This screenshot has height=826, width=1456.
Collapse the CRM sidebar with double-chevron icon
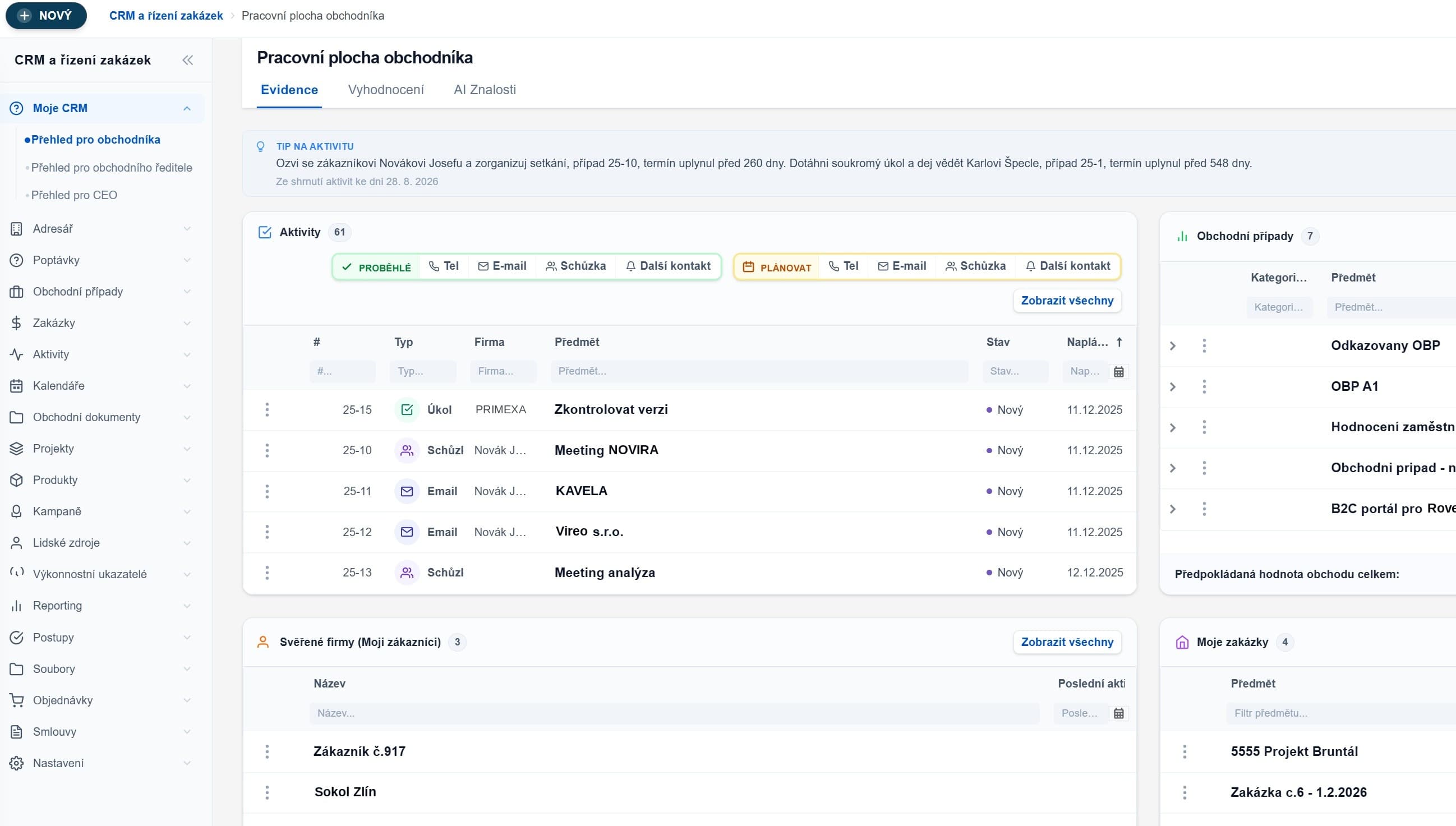187,60
